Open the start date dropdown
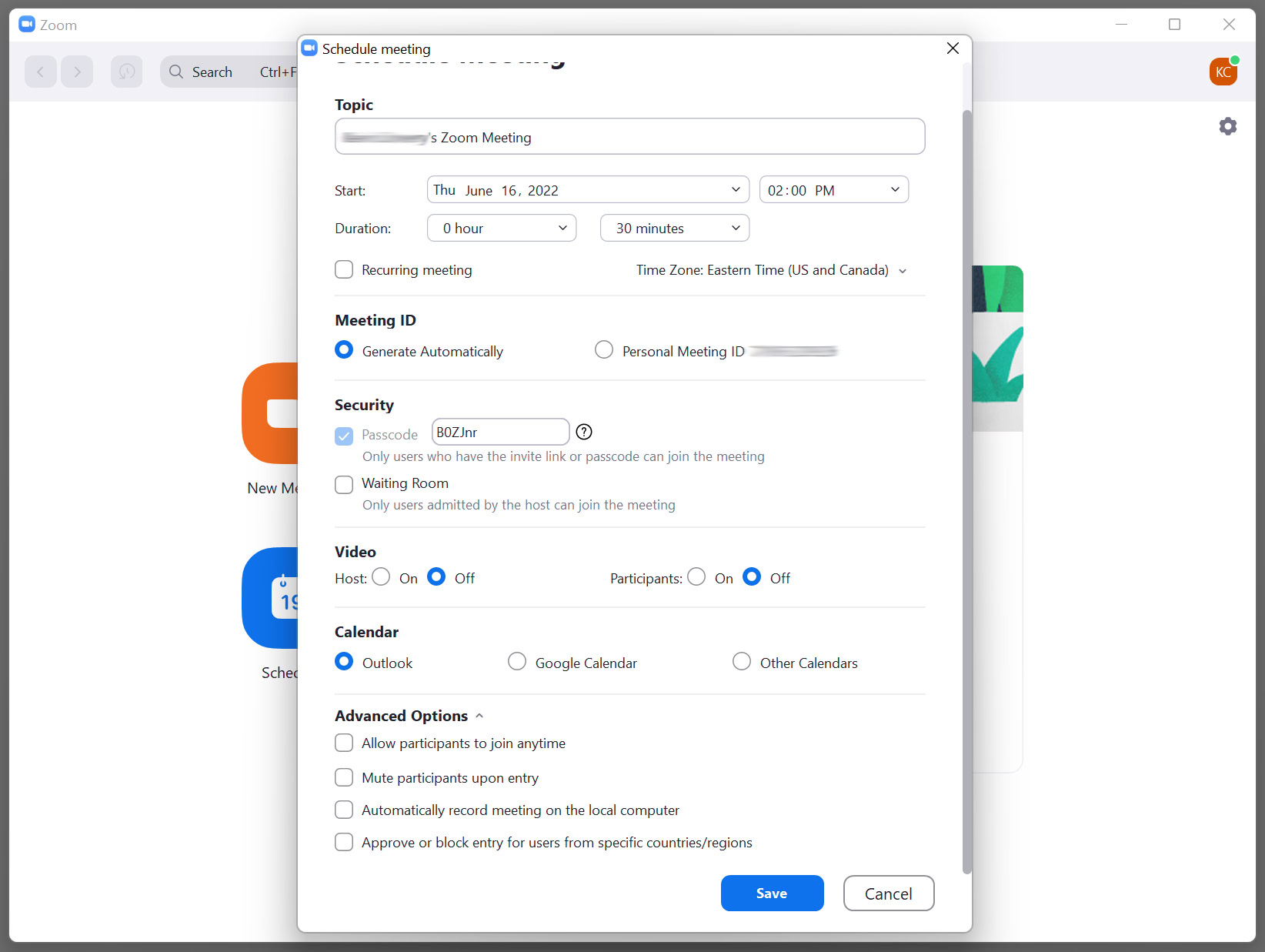1265x952 pixels. (x=588, y=189)
